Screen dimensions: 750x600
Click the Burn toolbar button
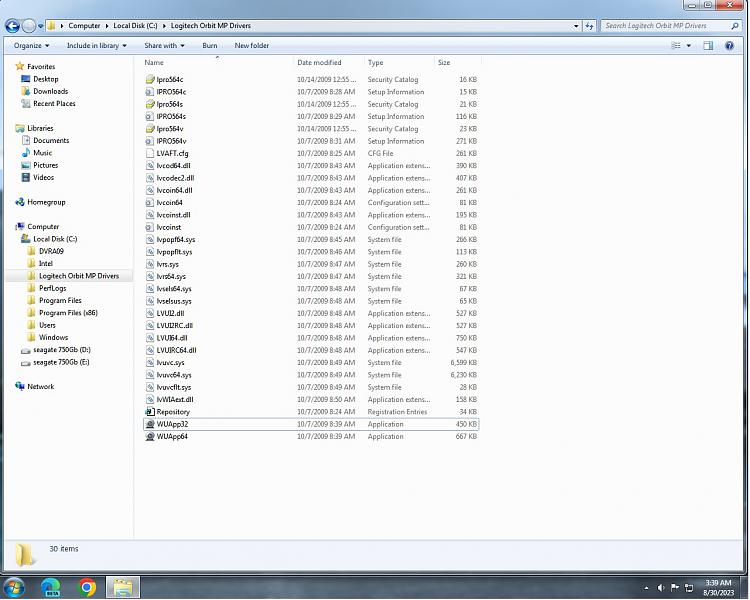click(210, 45)
